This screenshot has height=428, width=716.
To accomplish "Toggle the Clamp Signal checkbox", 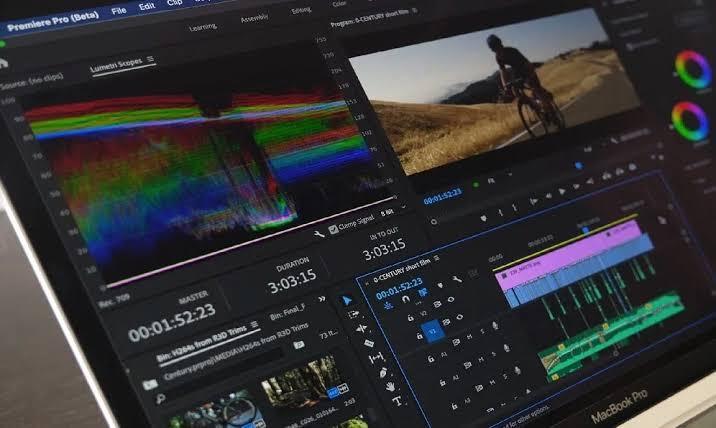I will click(x=333, y=229).
